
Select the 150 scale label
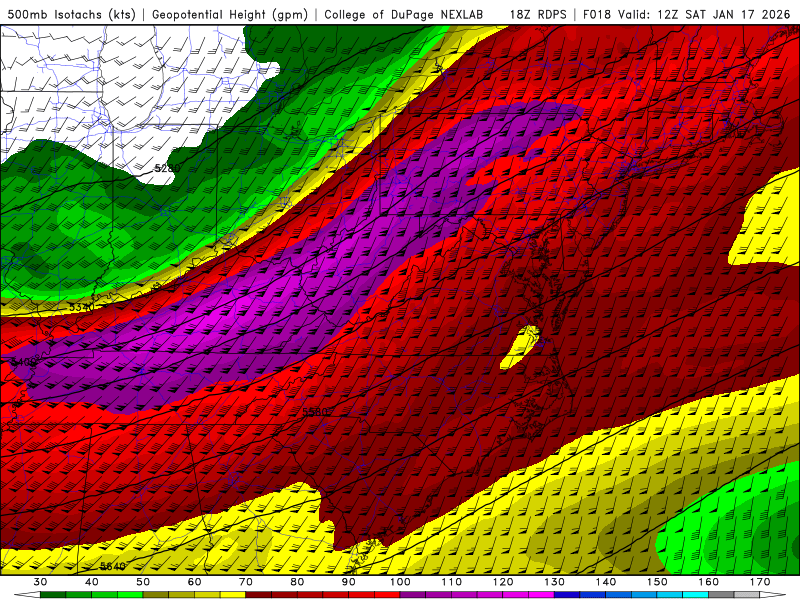coord(658,582)
